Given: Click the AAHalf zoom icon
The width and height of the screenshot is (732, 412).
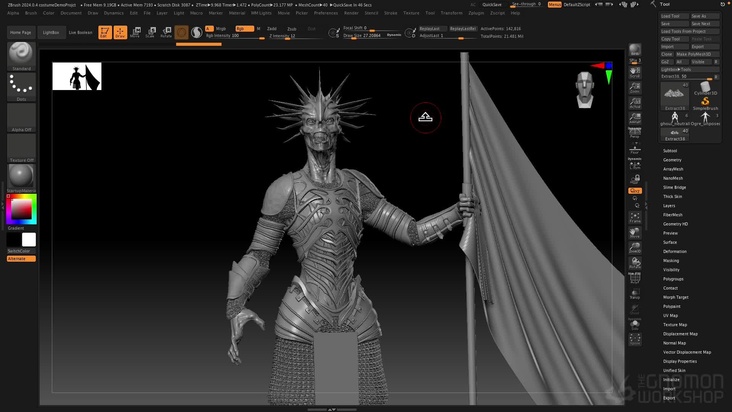Looking at the screenshot, I should pyautogui.click(x=635, y=118).
